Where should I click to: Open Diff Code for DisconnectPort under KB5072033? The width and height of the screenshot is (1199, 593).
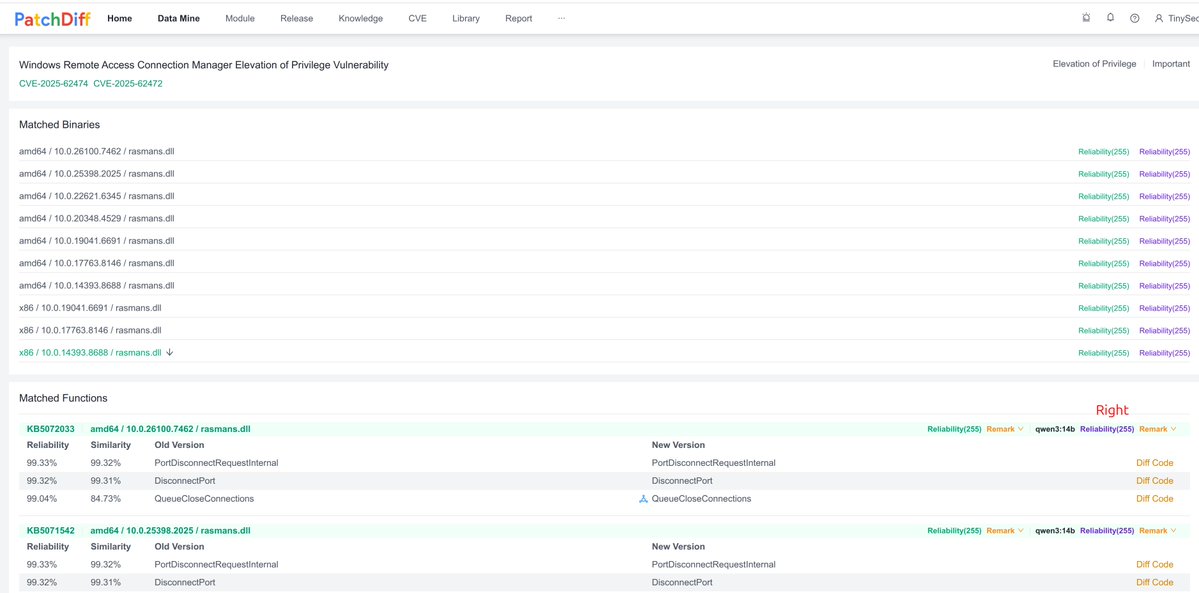tap(1155, 481)
